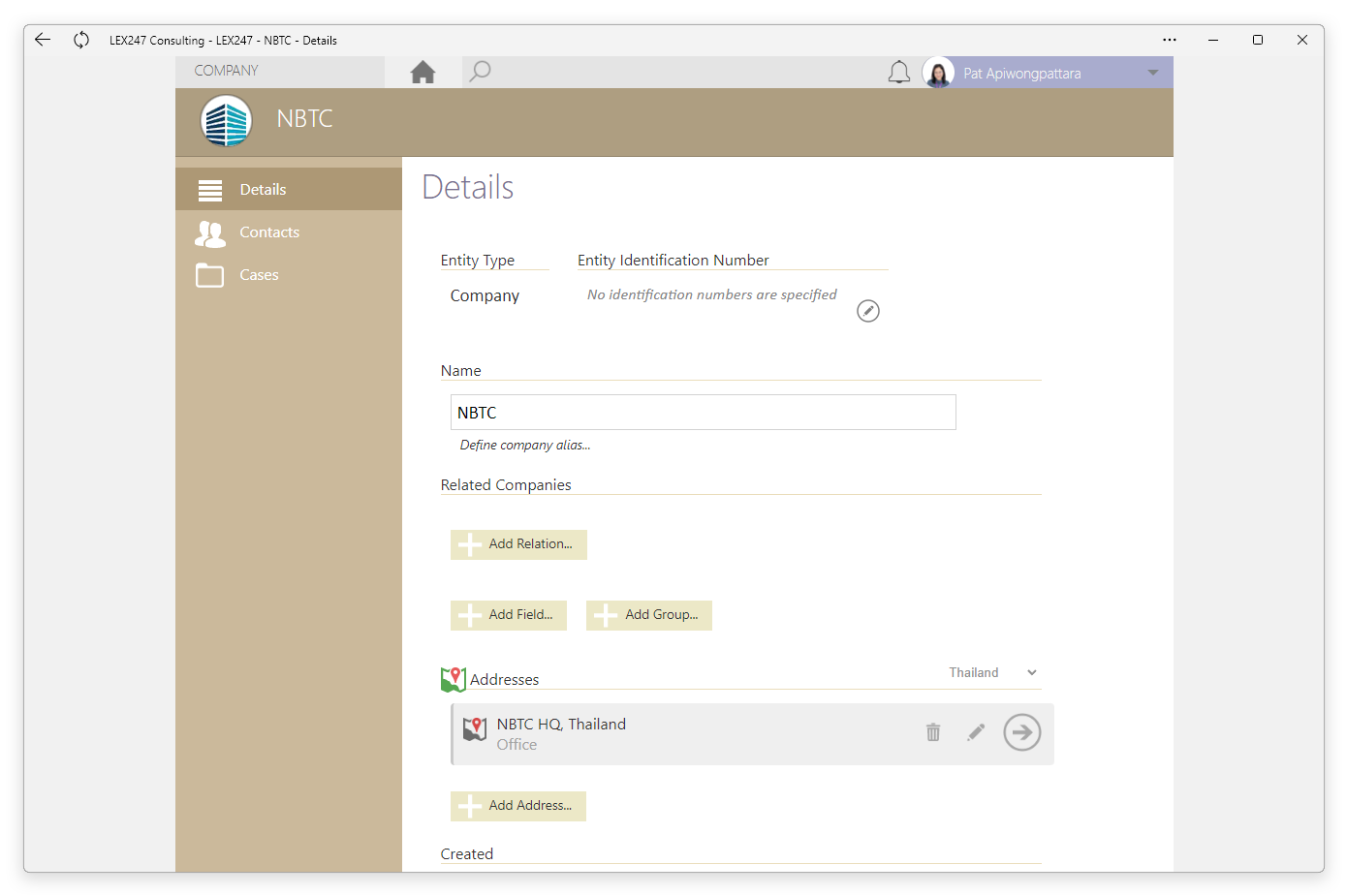Open NBTC HQ address arrow button

coord(1022,732)
